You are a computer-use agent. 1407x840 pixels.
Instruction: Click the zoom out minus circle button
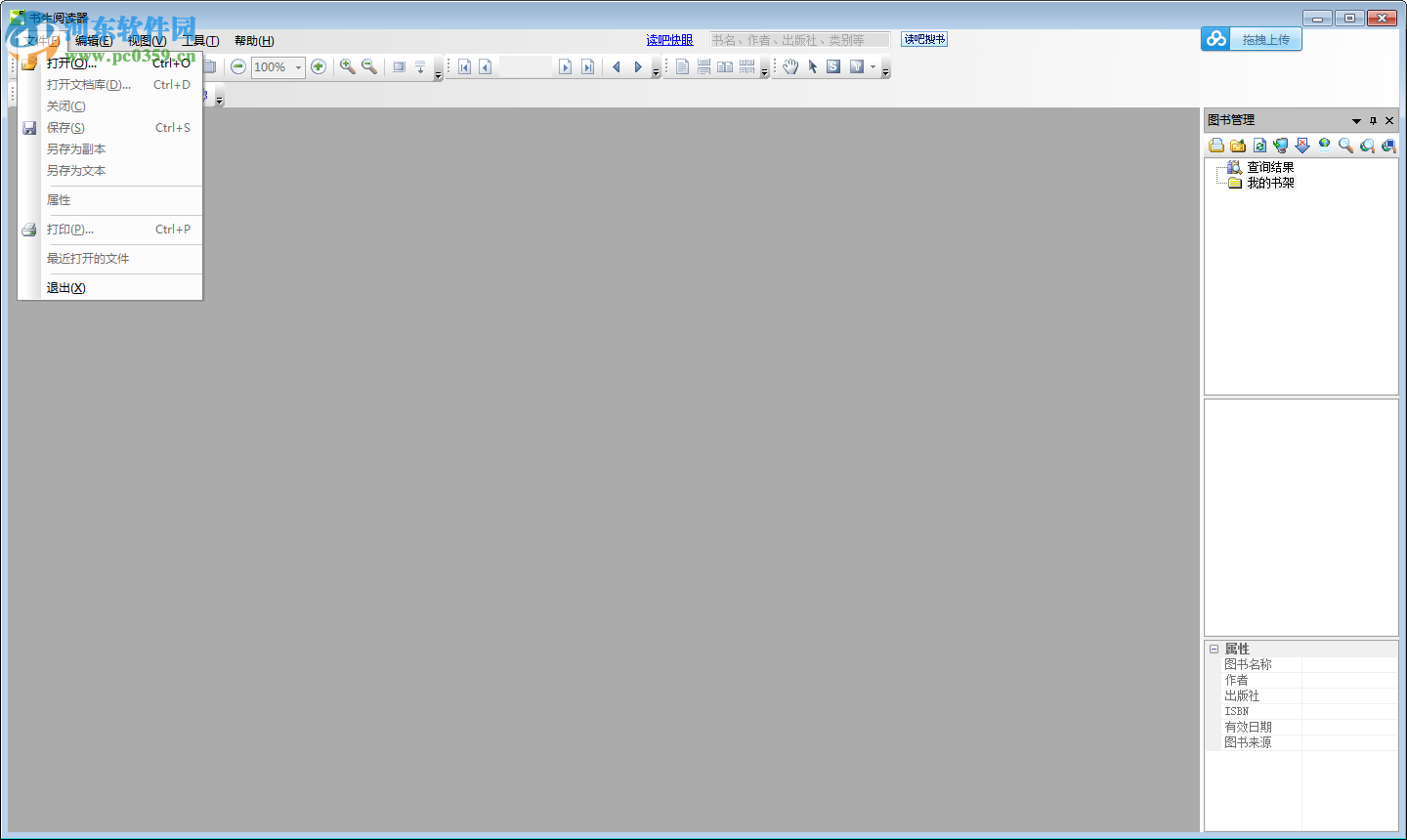click(238, 66)
